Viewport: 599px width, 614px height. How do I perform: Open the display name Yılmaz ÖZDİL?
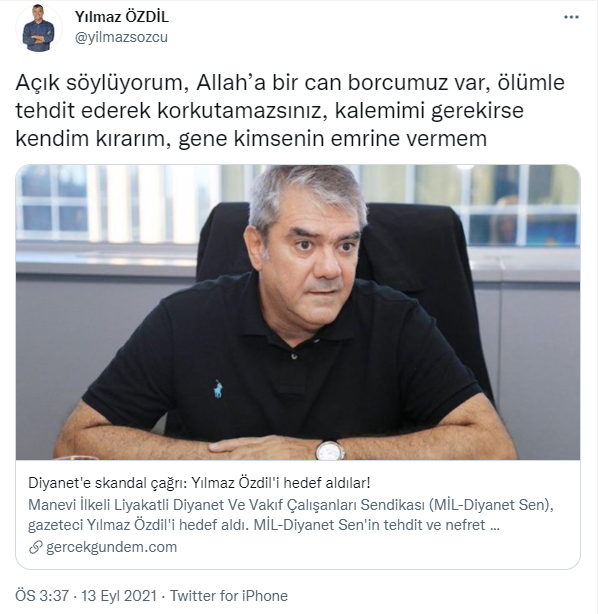(122, 17)
